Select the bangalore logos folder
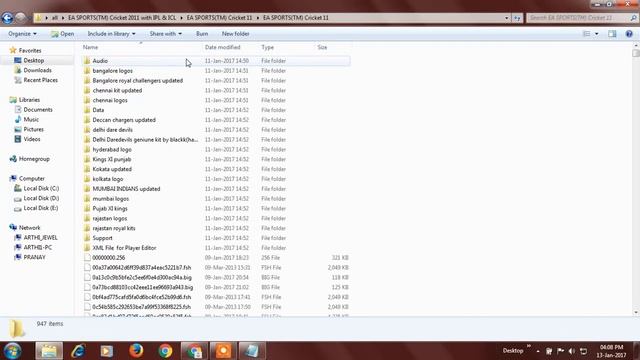 113,71
